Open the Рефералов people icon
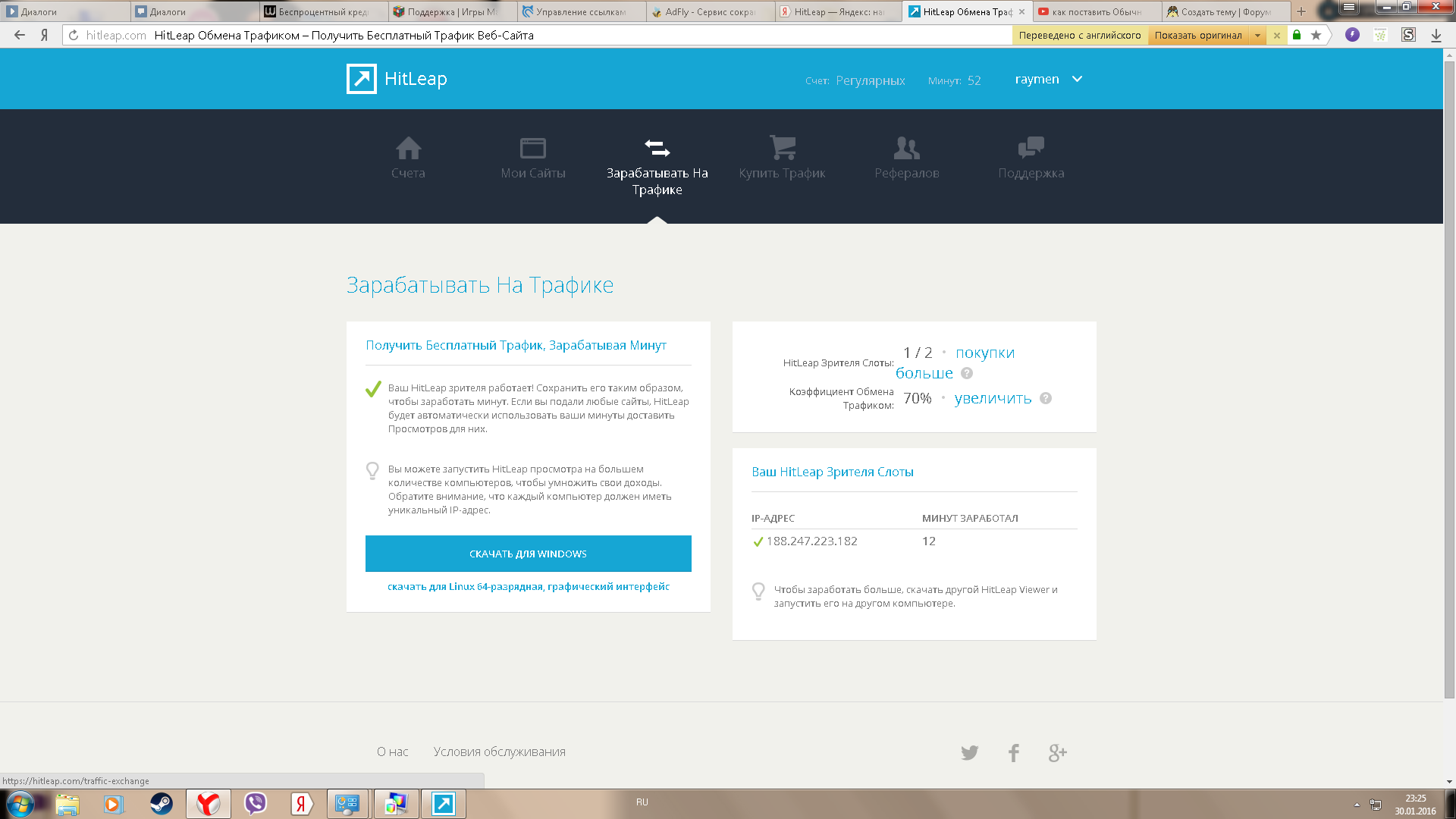 tap(907, 148)
